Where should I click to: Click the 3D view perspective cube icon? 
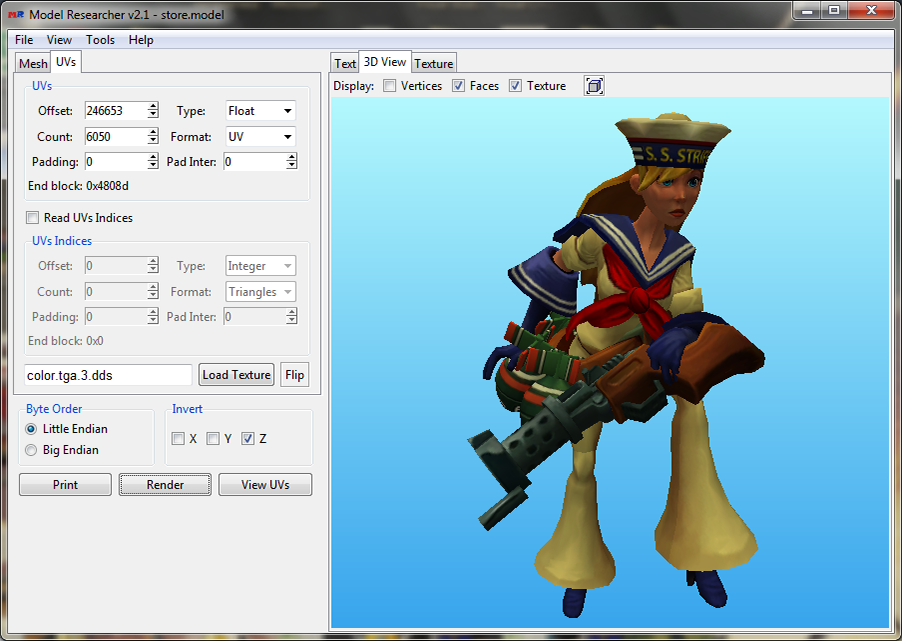[x=594, y=86]
